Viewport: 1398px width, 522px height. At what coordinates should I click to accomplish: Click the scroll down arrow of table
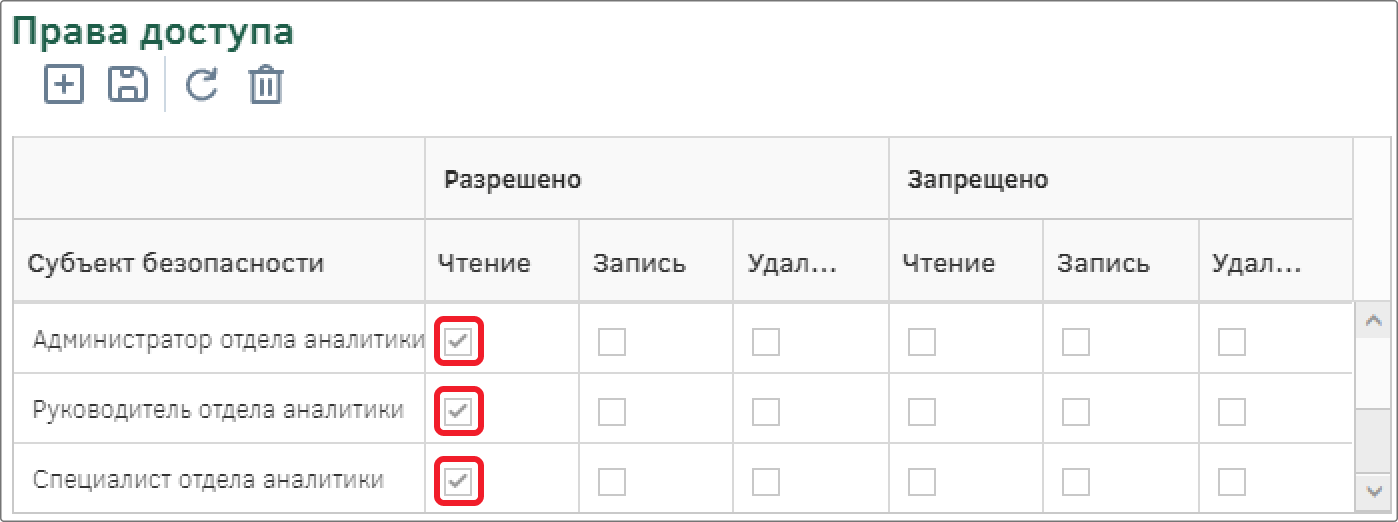[x=1371, y=491]
